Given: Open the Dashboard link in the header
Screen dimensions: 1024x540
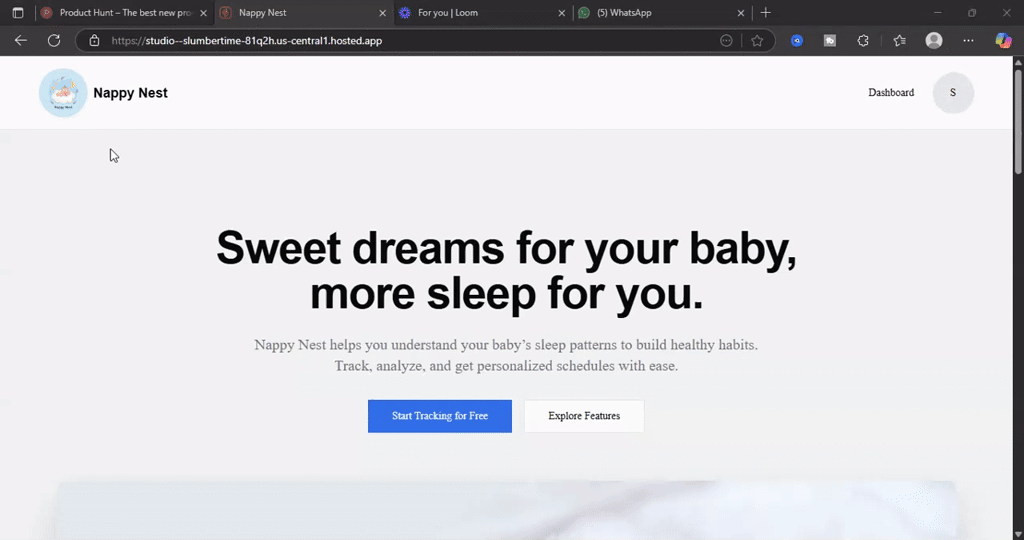Looking at the screenshot, I should coord(891,93).
